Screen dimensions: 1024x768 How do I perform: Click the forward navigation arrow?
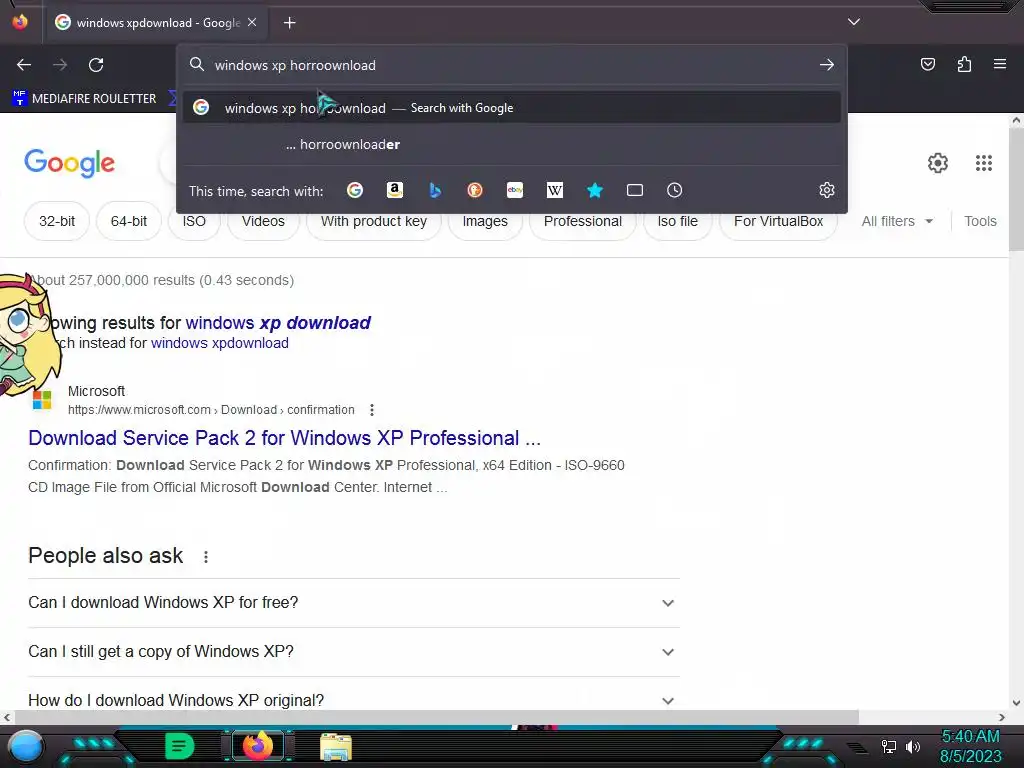(x=60, y=65)
